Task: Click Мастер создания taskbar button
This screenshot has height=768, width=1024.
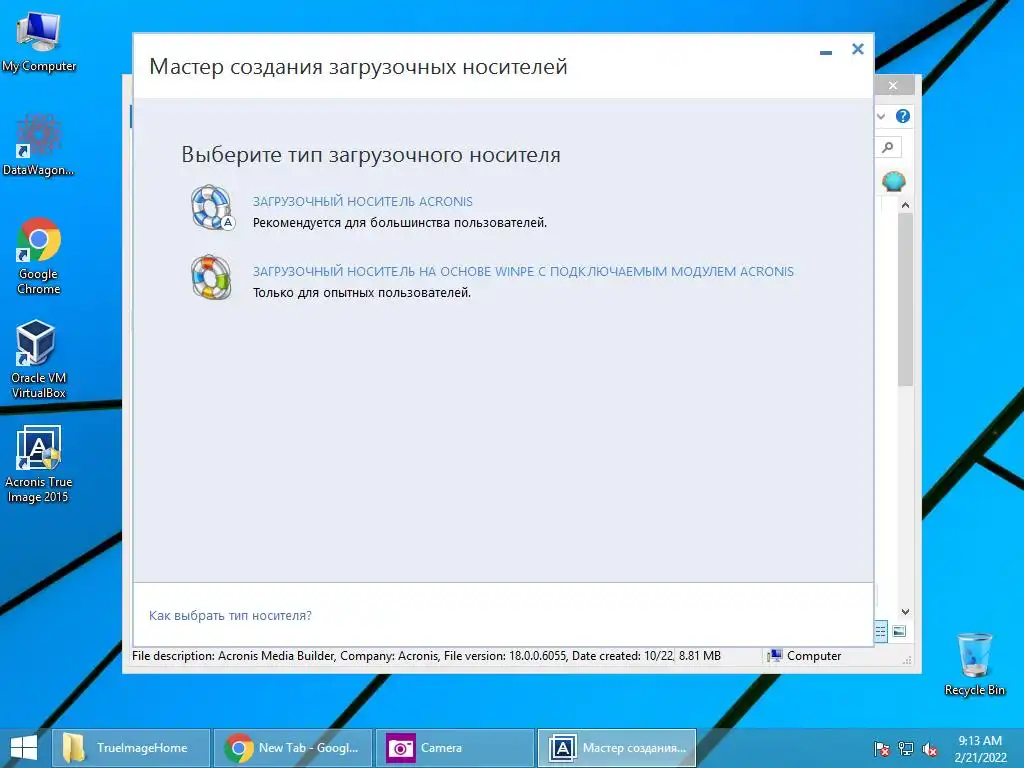Action: click(616, 748)
